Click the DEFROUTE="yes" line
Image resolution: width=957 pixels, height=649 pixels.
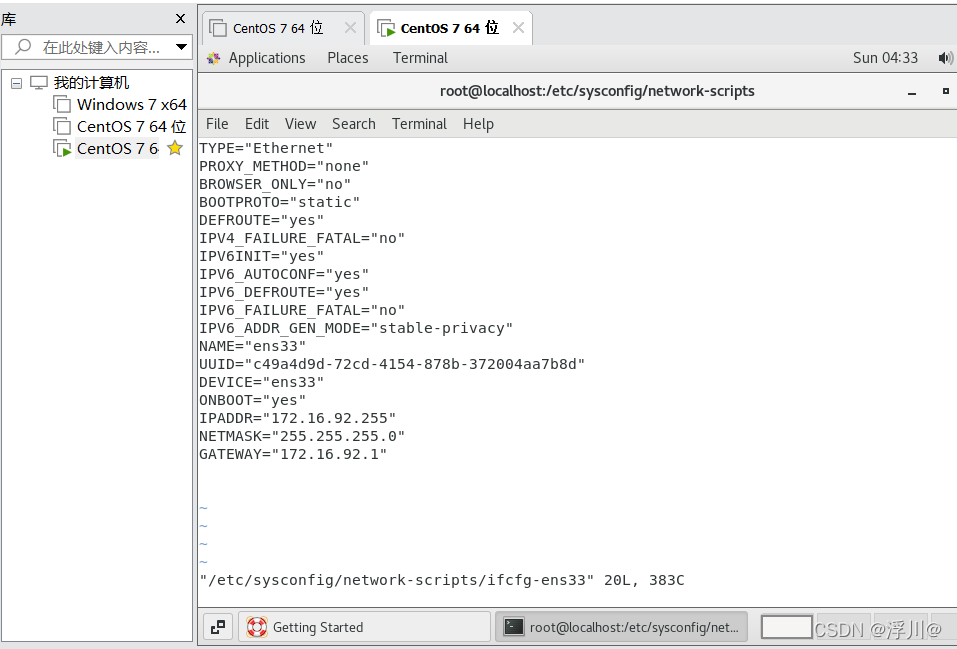[x=261, y=220]
